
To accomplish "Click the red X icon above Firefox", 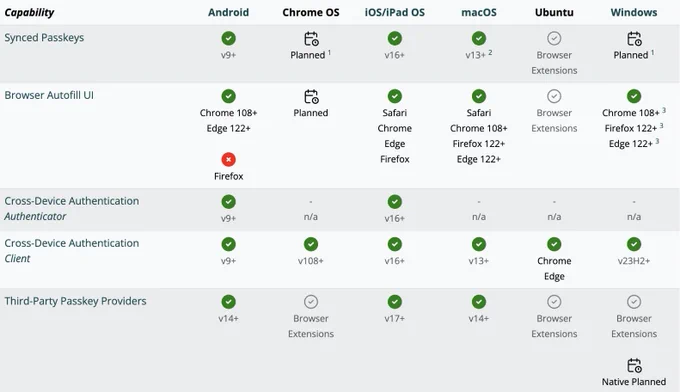I will pos(229,160).
